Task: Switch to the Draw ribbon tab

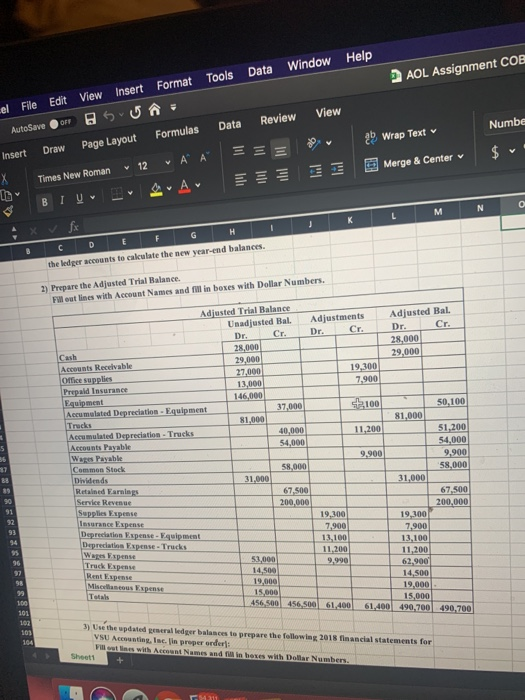Action: click(54, 150)
